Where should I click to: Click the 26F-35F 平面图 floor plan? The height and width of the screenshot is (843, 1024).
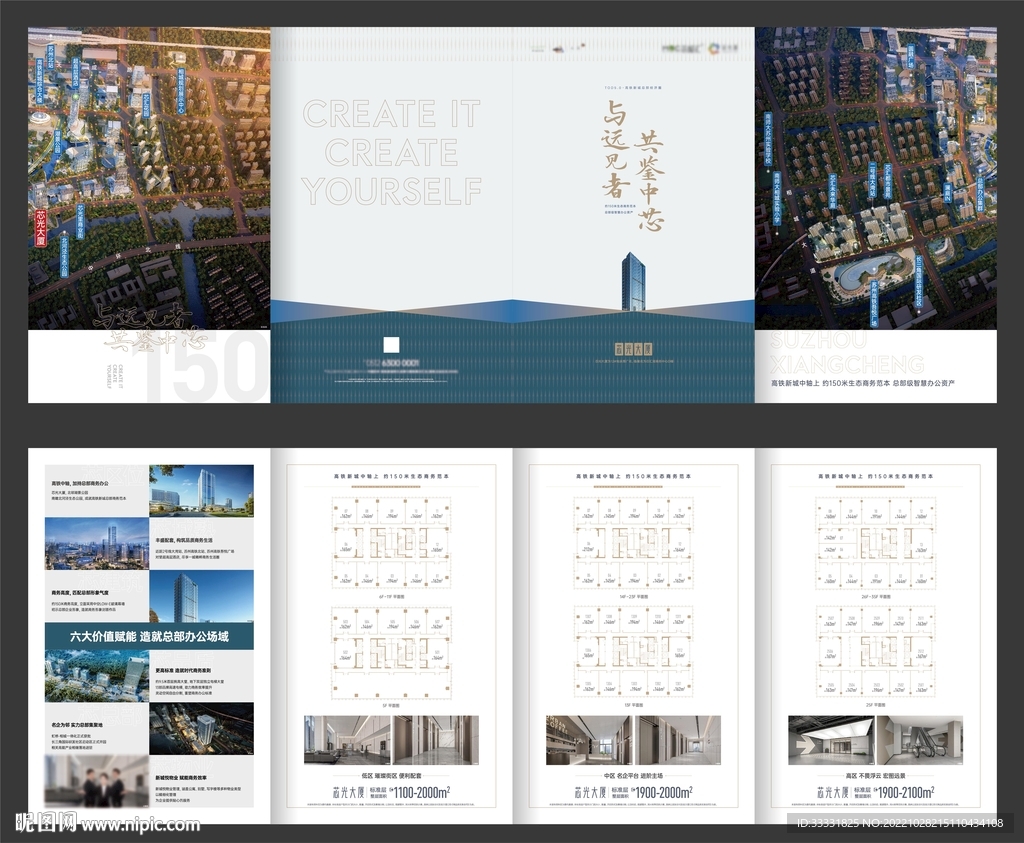[x=875, y=544]
